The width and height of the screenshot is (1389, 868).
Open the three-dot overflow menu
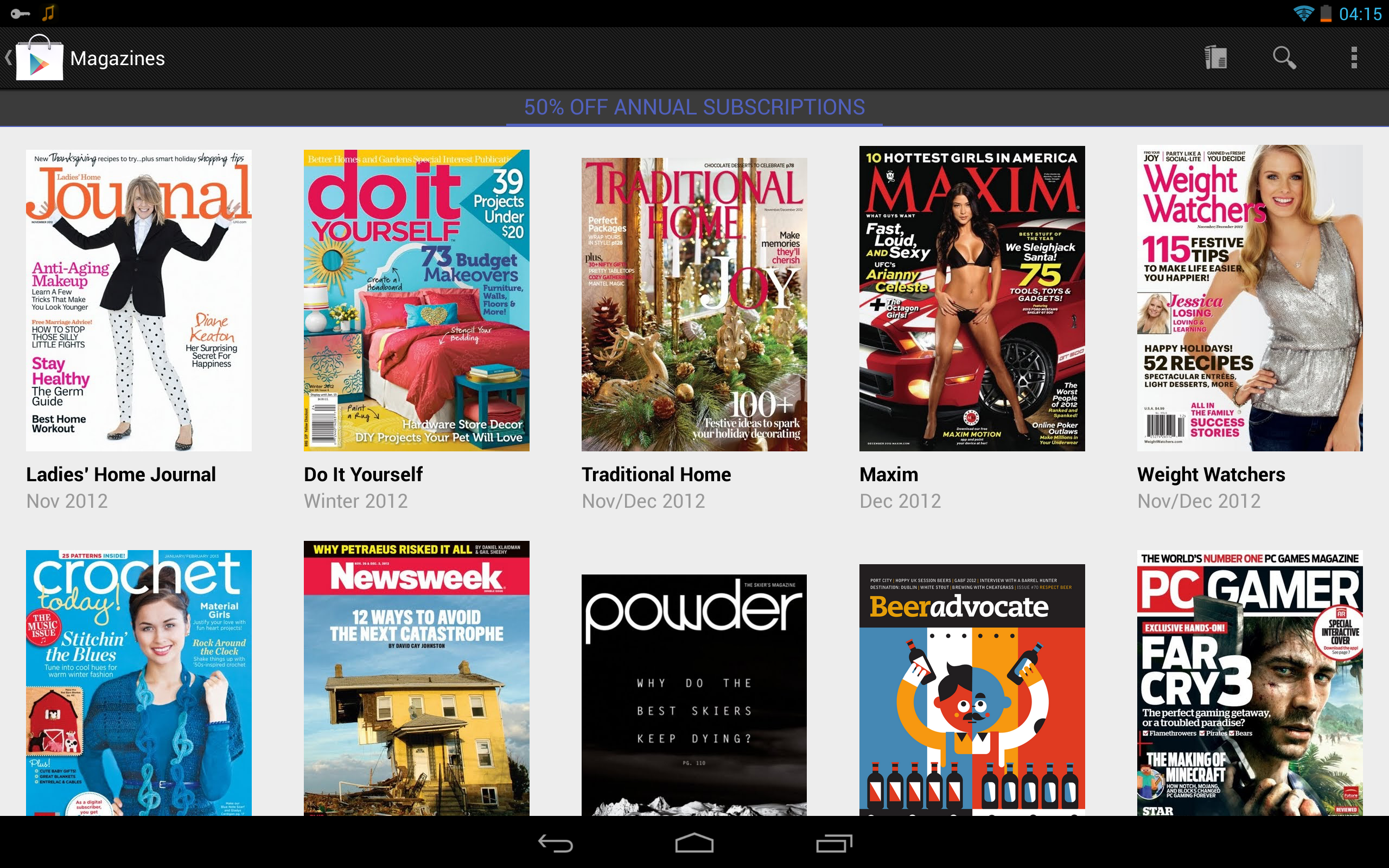[1354, 58]
